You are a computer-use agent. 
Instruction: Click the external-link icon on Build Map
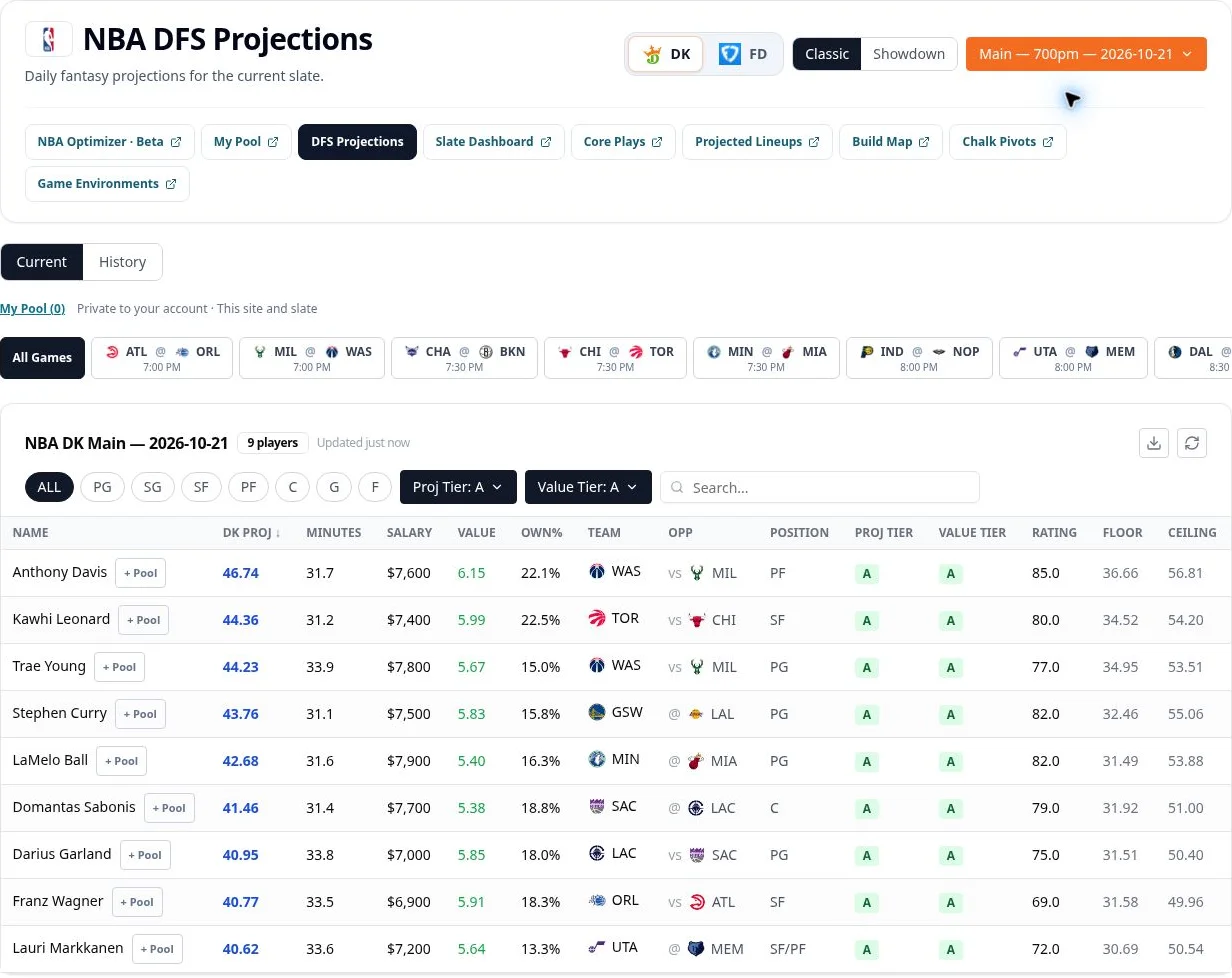pos(924,142)
